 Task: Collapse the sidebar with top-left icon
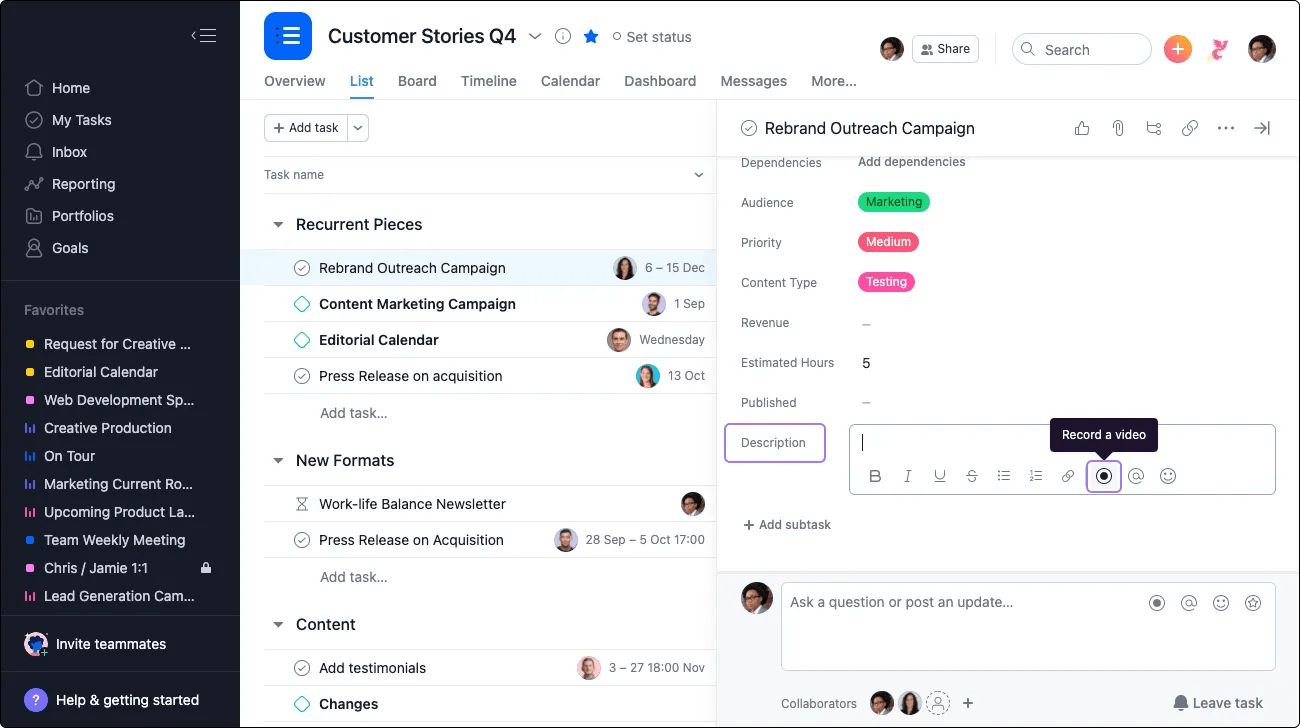point(203,36)
